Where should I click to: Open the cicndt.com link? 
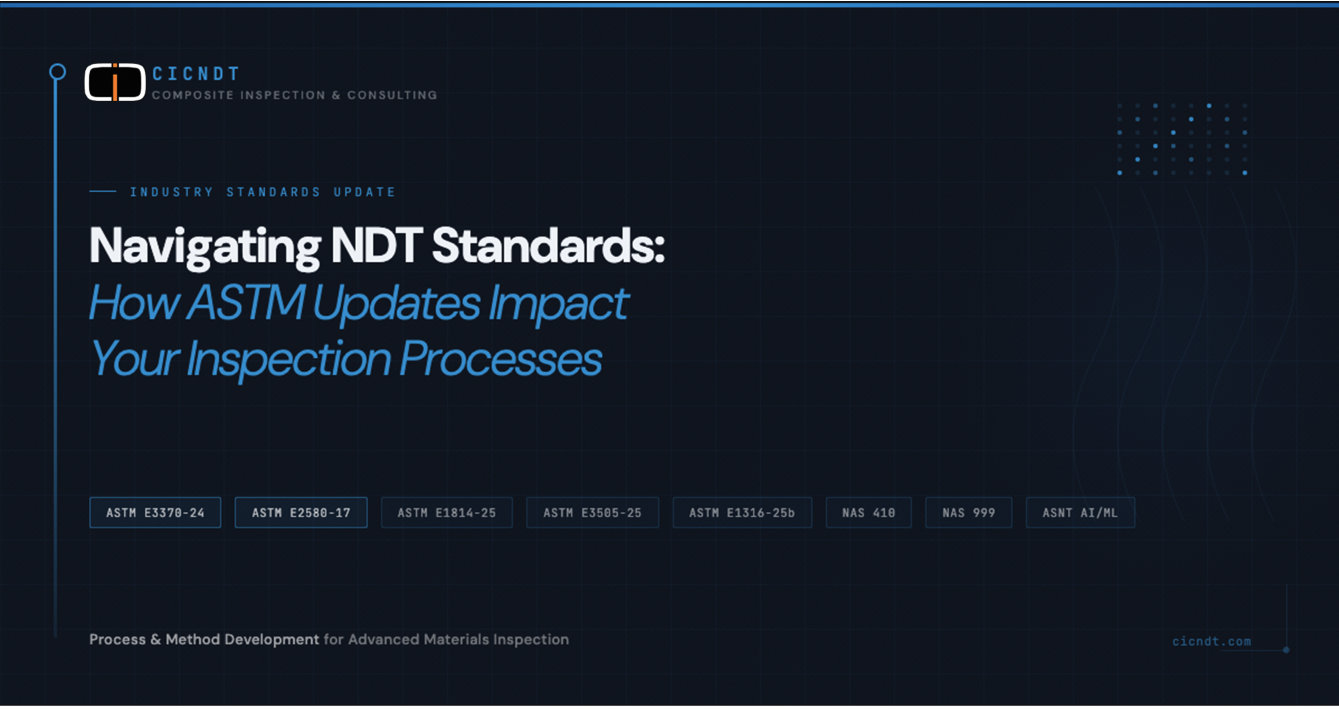coord(1212,641)
